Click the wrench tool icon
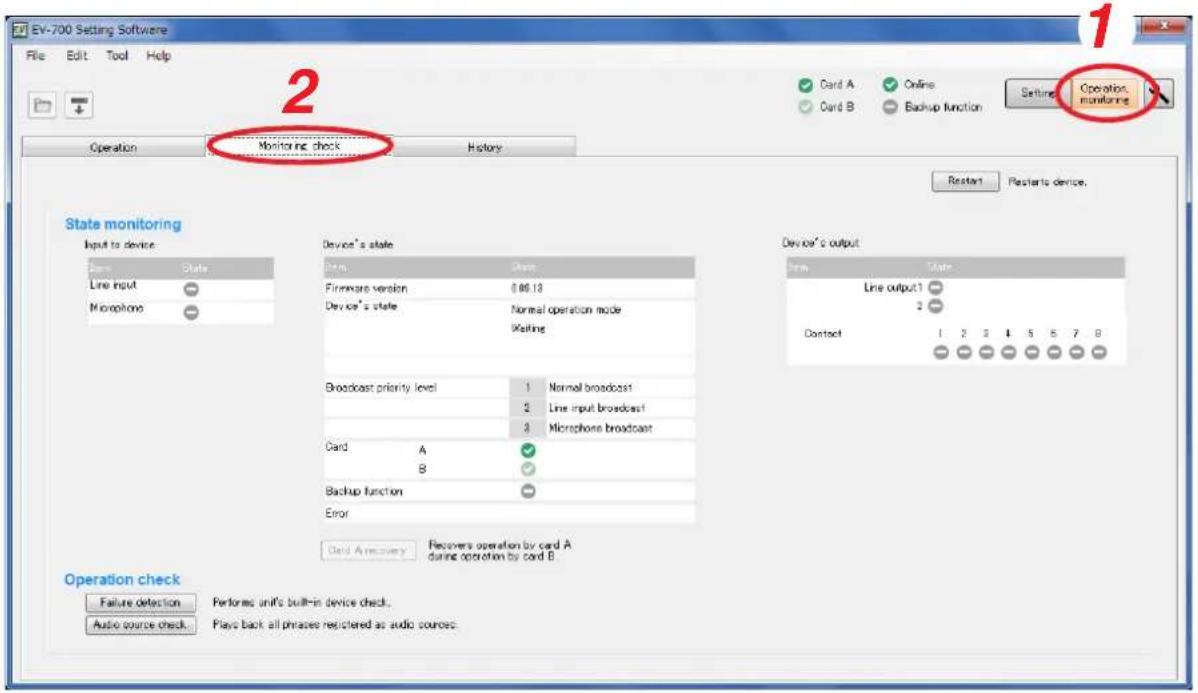 tap(1159, 94)
